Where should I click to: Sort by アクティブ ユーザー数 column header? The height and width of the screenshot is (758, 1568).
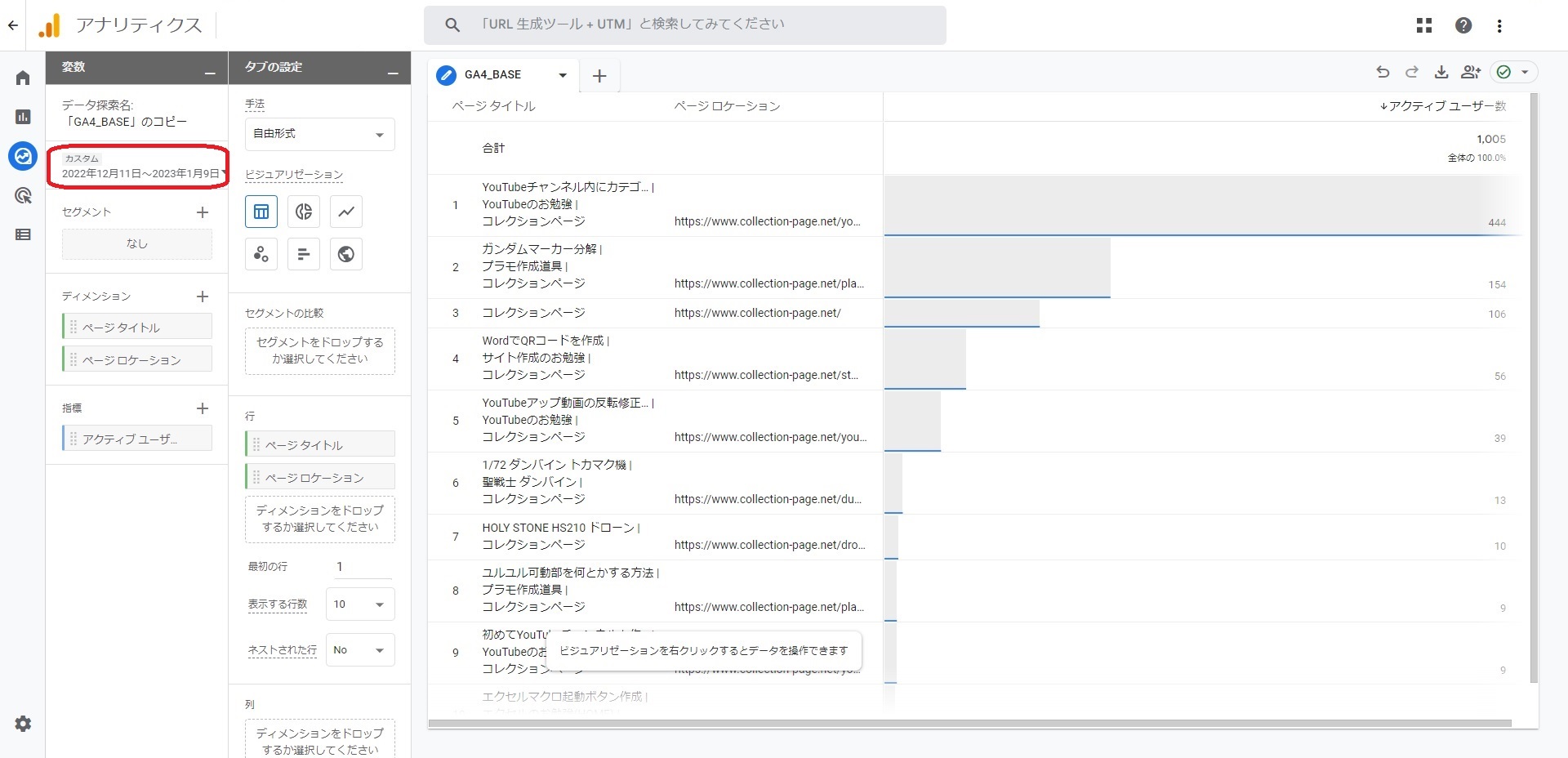click(1443, 106)
